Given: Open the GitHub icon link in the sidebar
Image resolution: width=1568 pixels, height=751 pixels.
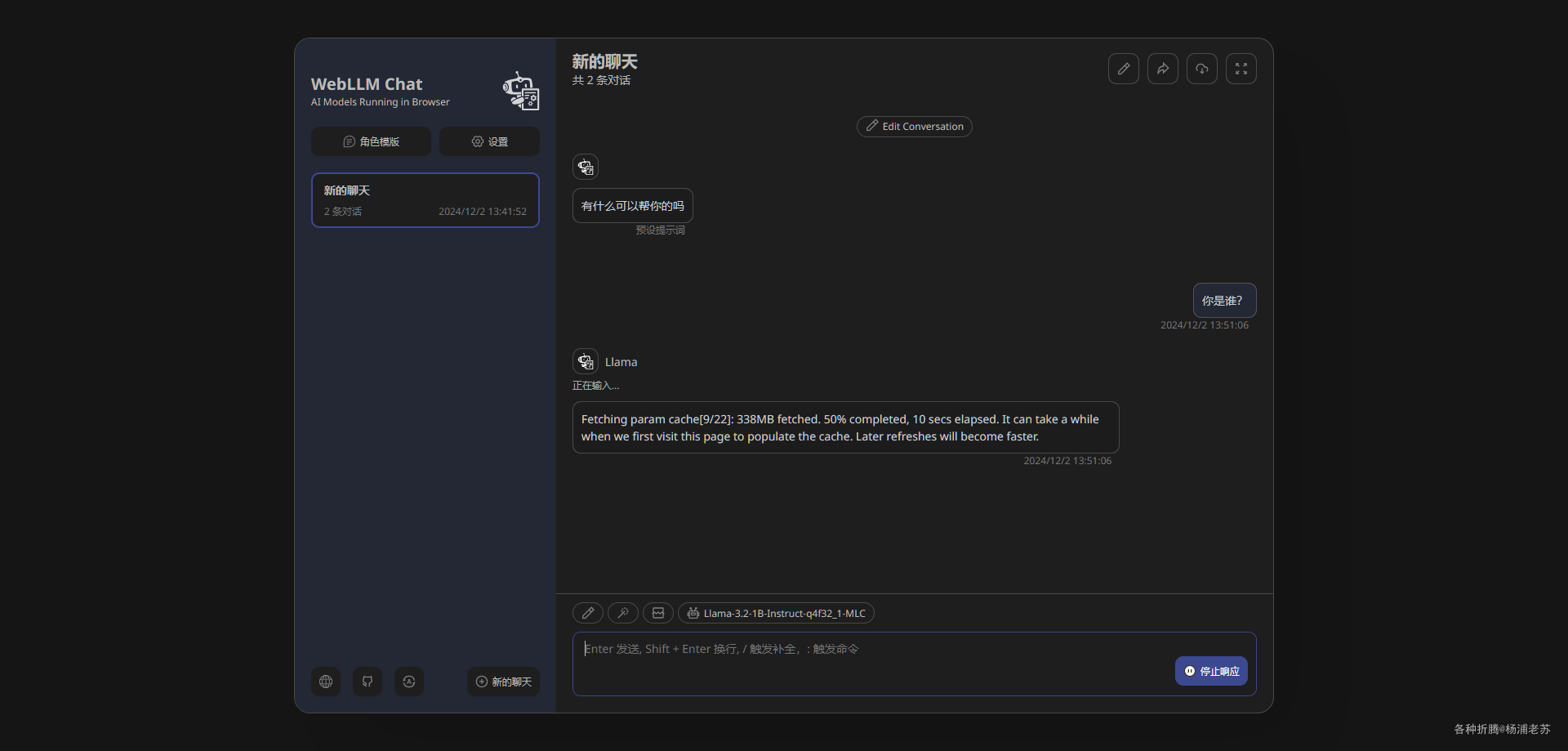Looking at the screenshot, I should (x=367, y=682).
